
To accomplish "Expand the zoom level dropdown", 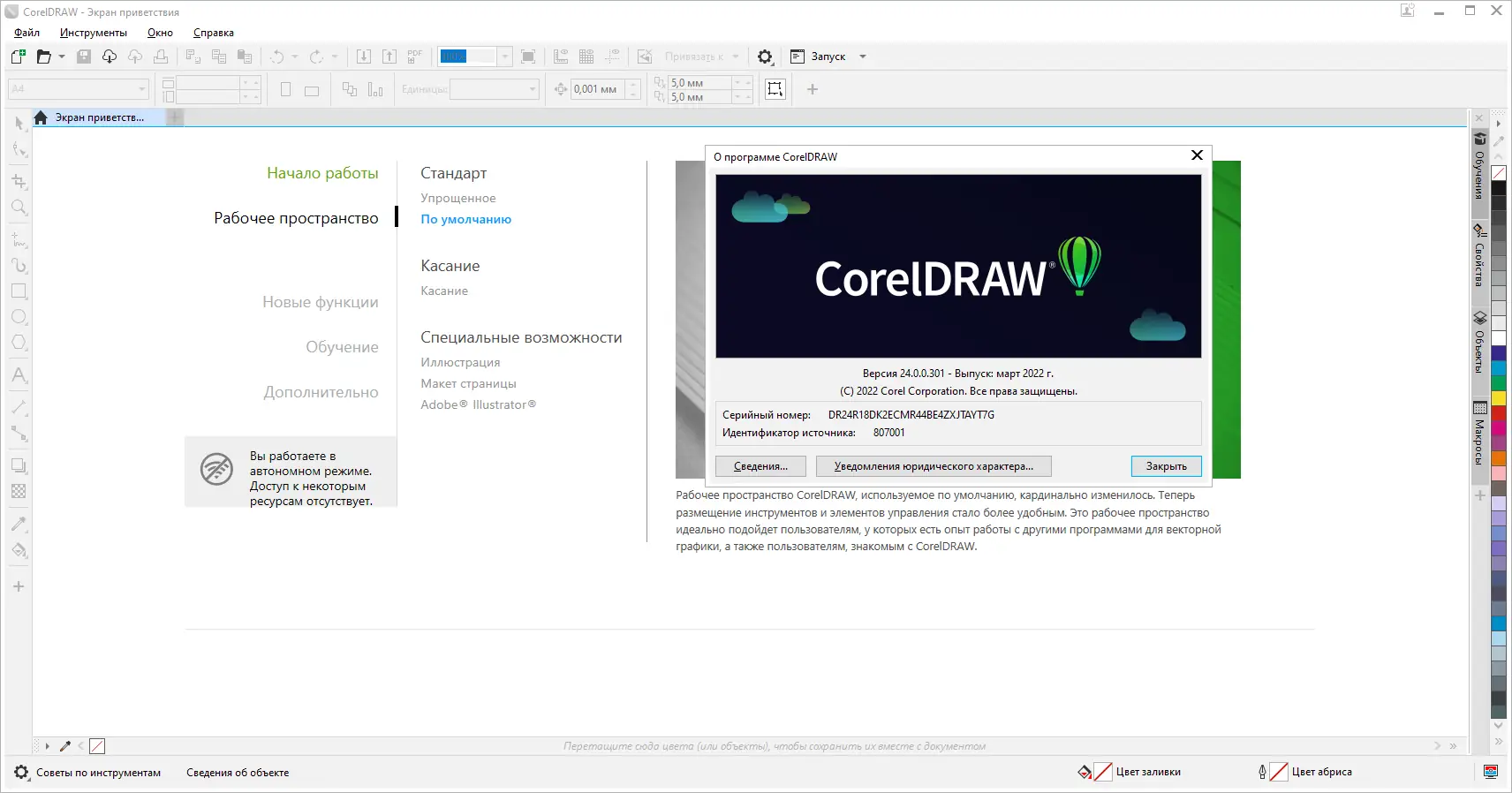I will pyautogui.click(x=505, y=57).
